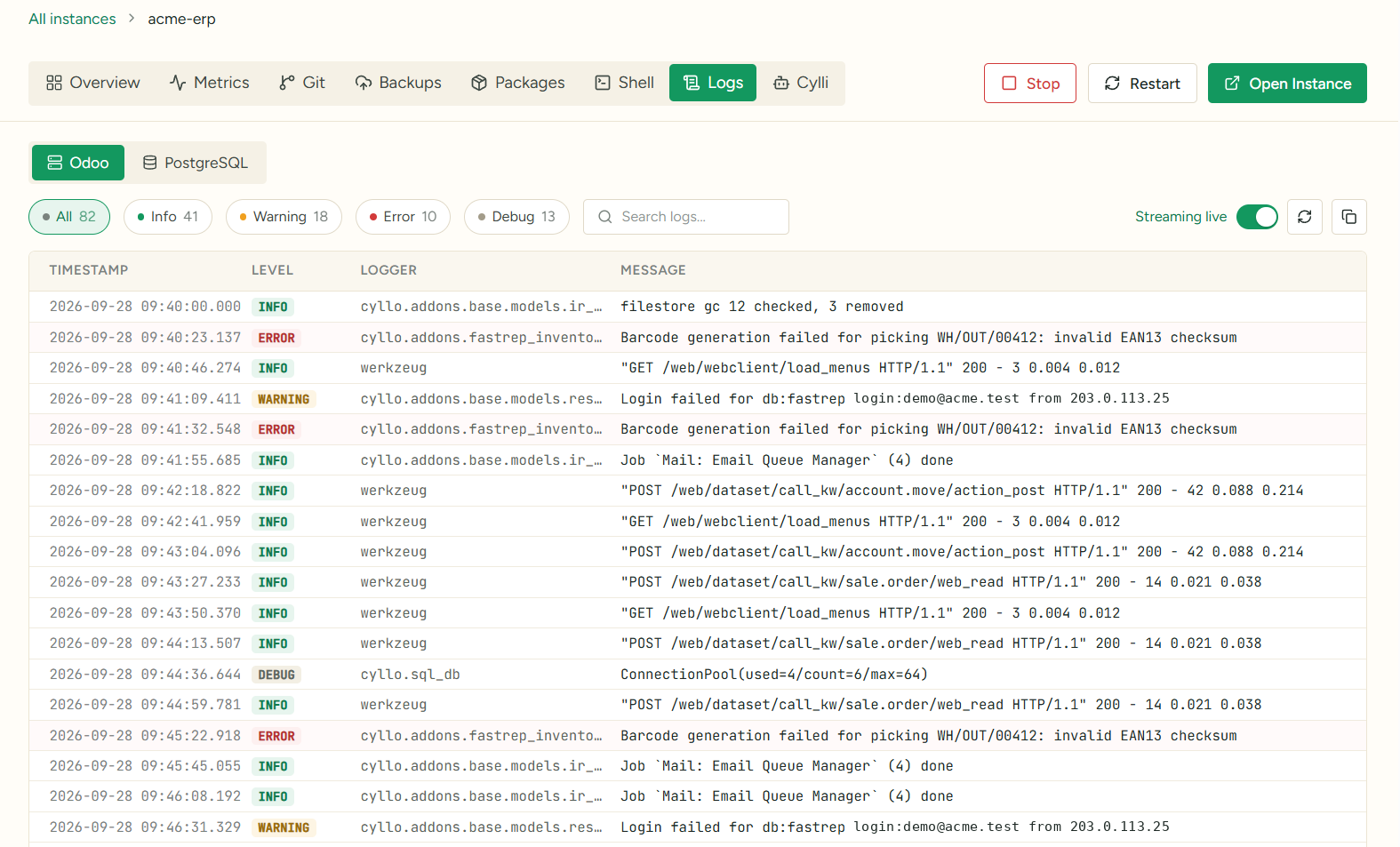Select the Odoo log source
The width and height of the screenshot is (1400, 847).
coord(78,163)
